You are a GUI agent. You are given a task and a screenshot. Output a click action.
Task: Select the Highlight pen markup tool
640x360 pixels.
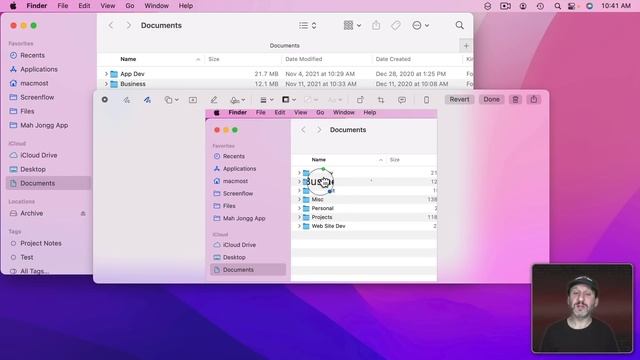click(x=213, y=100)
